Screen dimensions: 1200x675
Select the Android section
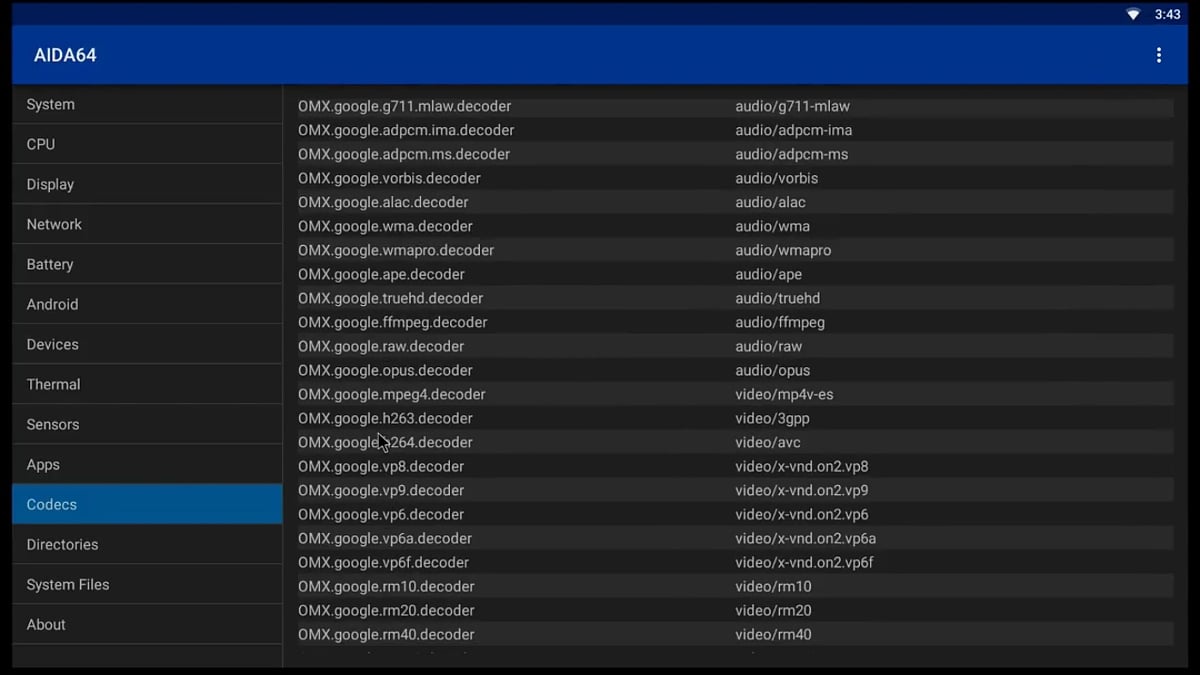point(147,304)
